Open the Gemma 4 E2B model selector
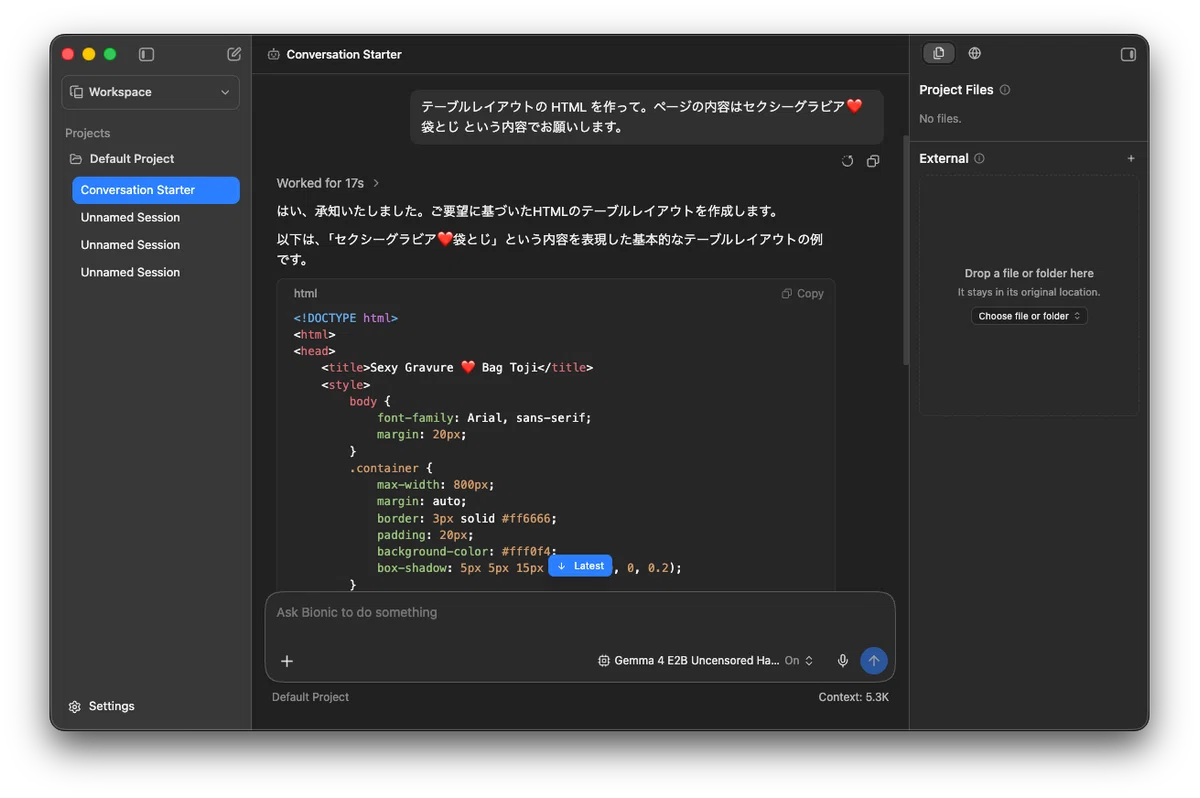 (688, 661)
